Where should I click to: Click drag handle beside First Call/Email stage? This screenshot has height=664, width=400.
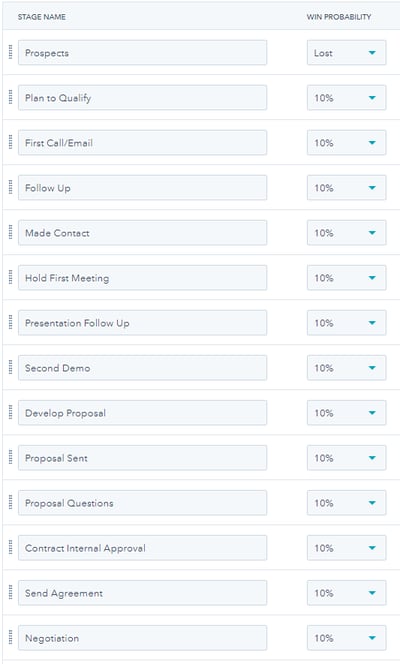click(11, 142)
